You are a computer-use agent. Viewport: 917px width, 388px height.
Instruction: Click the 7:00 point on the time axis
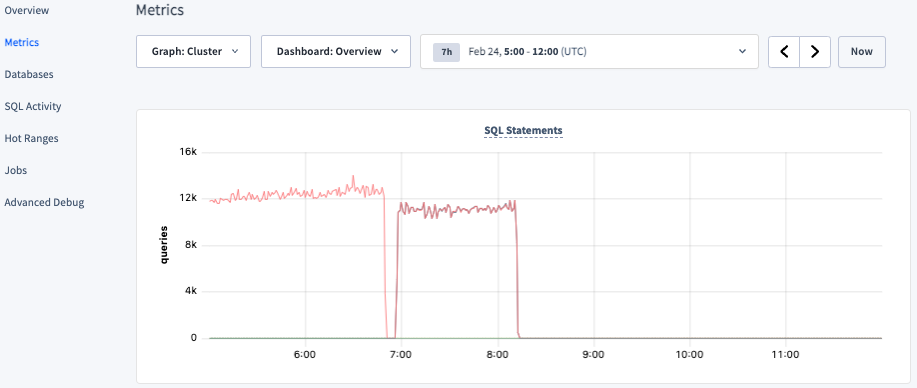tap(401, 354)
